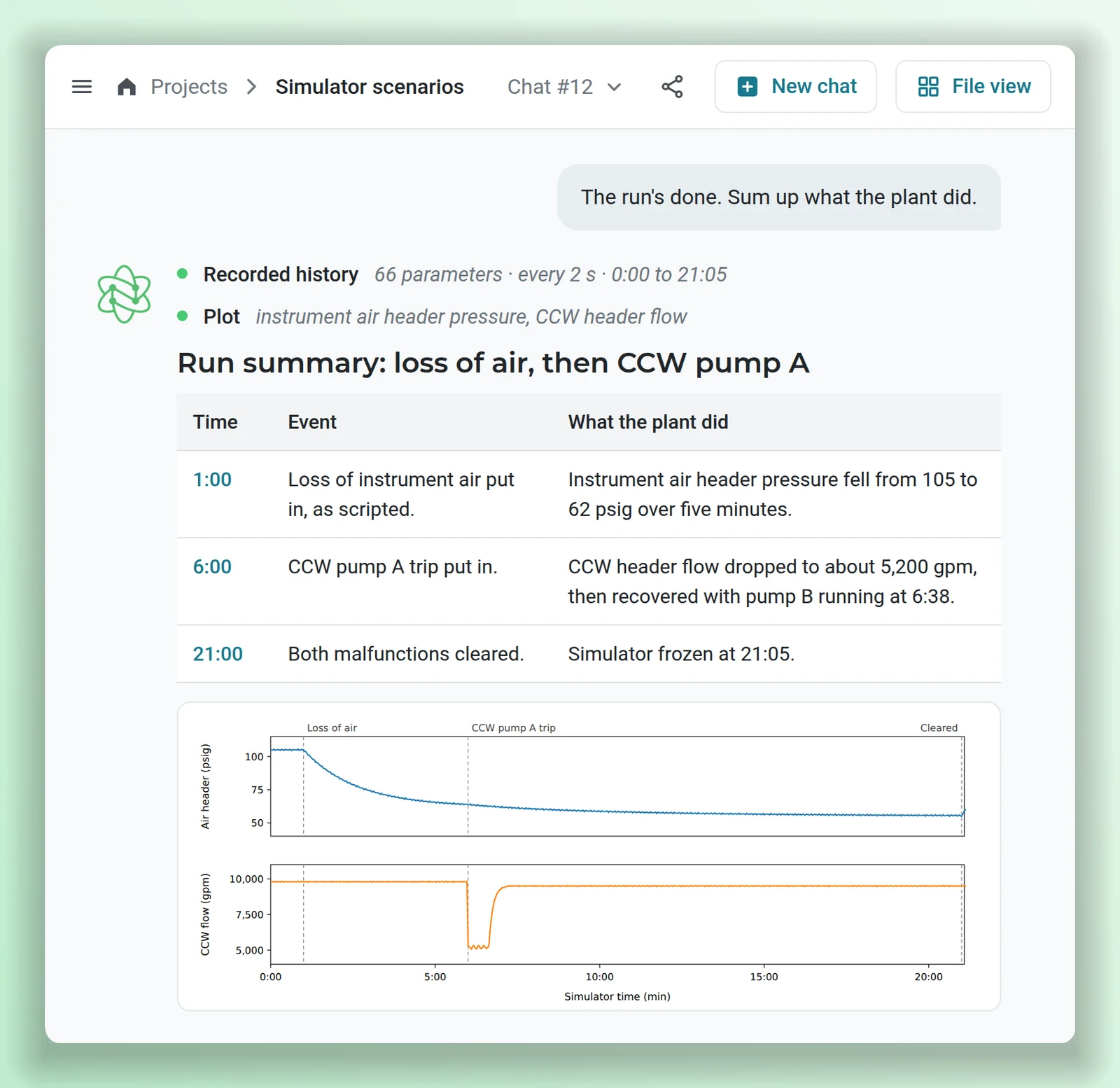Screen dimensions: 1120x1088
Task: Click the 'Loss of air' plot marker label
Action: (x=332, y=728)
